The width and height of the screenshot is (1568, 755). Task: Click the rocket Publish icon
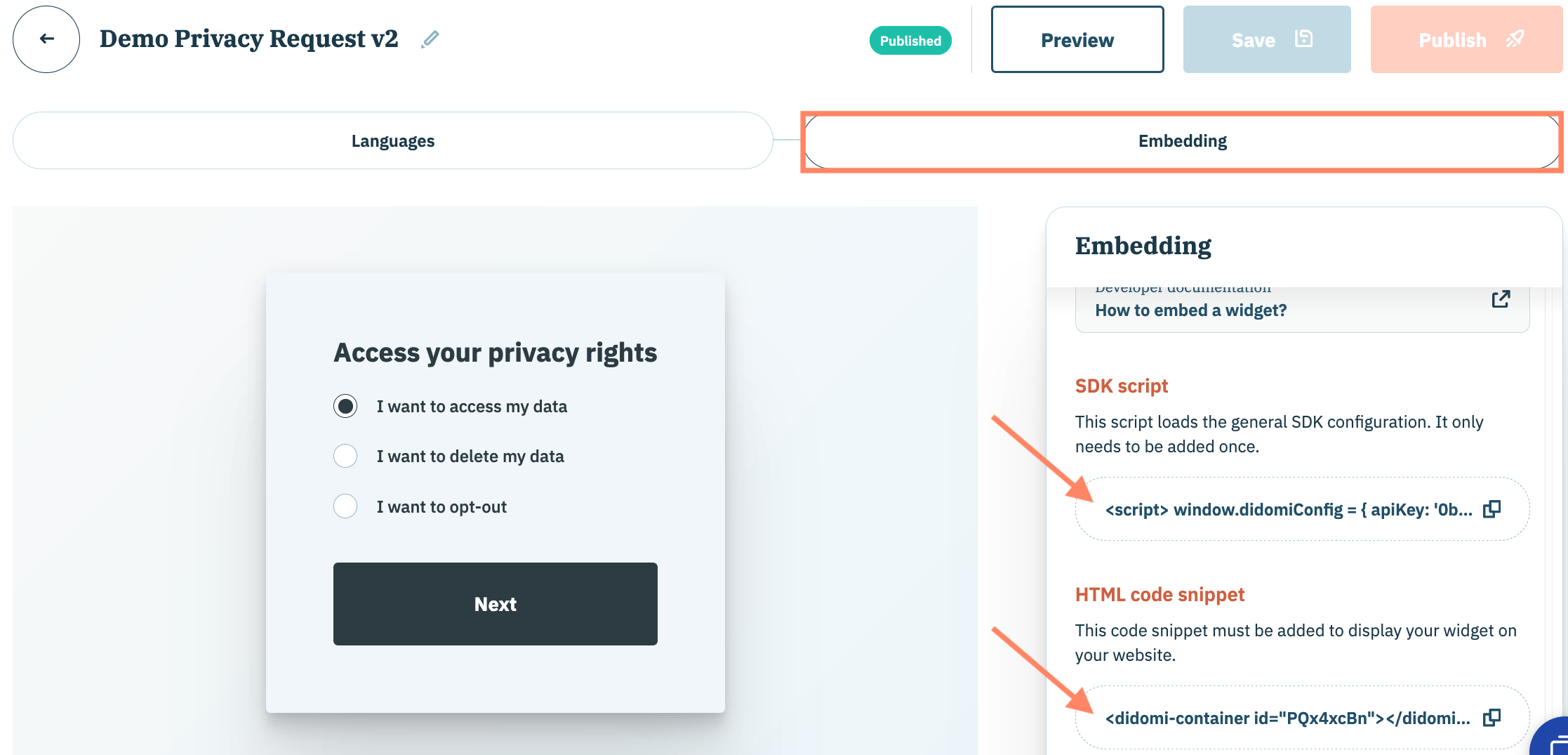pos(1515,39)
